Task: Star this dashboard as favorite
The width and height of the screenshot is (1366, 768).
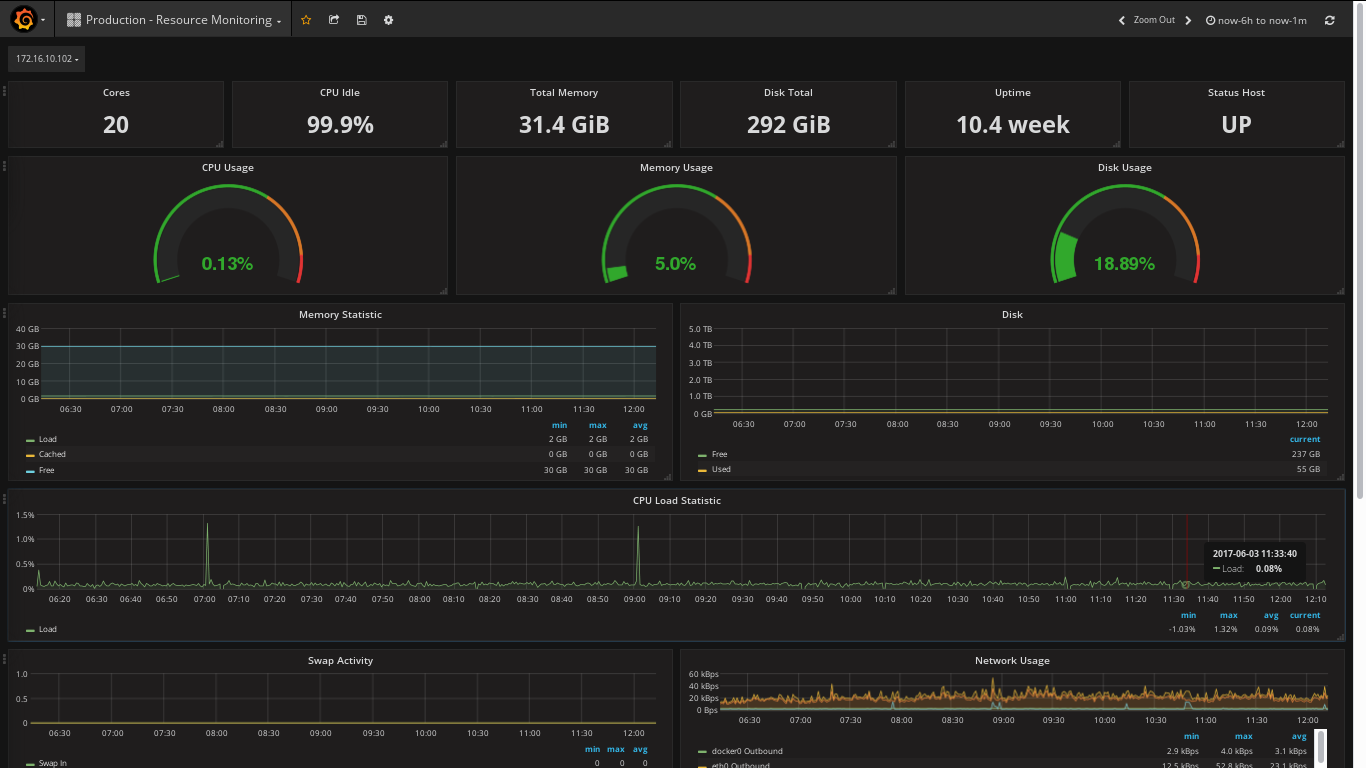Action: pyautogui.click(x=306, y=20)
